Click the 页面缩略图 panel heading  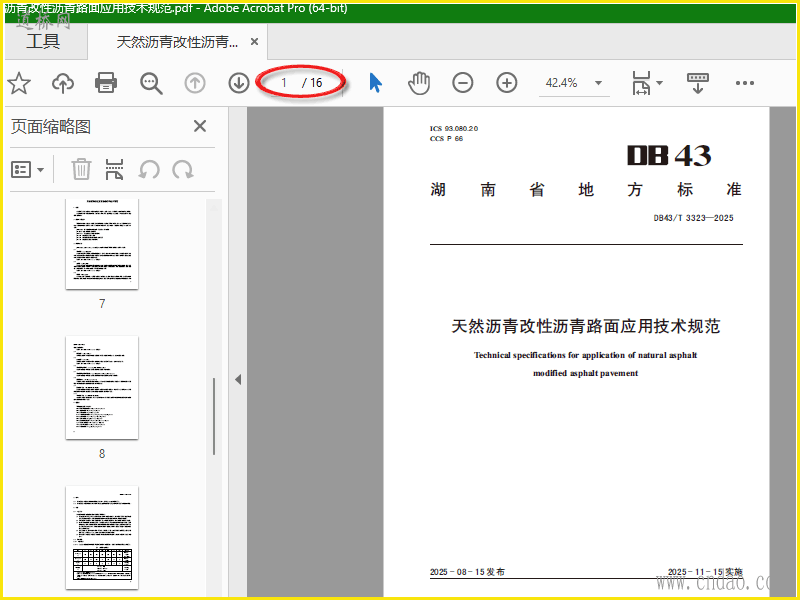(51, 127)
